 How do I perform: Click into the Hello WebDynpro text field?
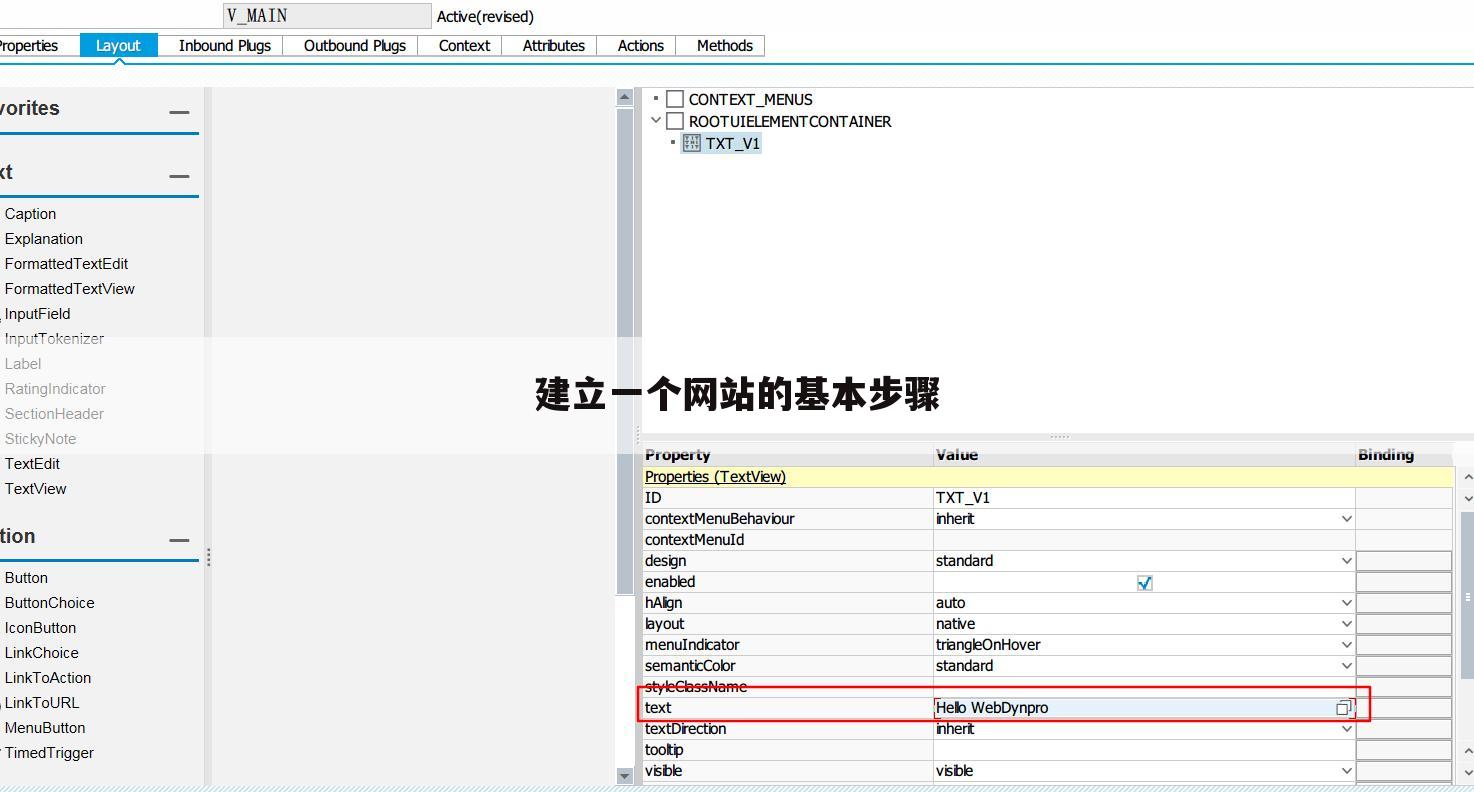pyautogui.click(x=1050, y=707)
